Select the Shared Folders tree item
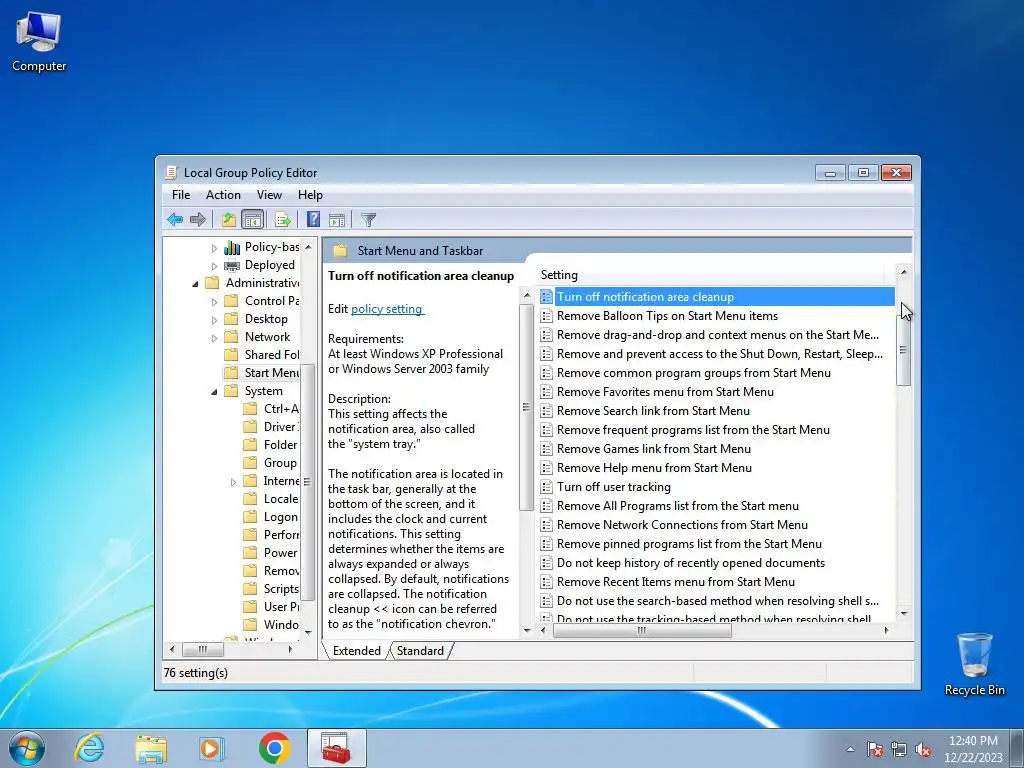The width and height of the screenshot is (1024, 768). click(x=261, y=355)
